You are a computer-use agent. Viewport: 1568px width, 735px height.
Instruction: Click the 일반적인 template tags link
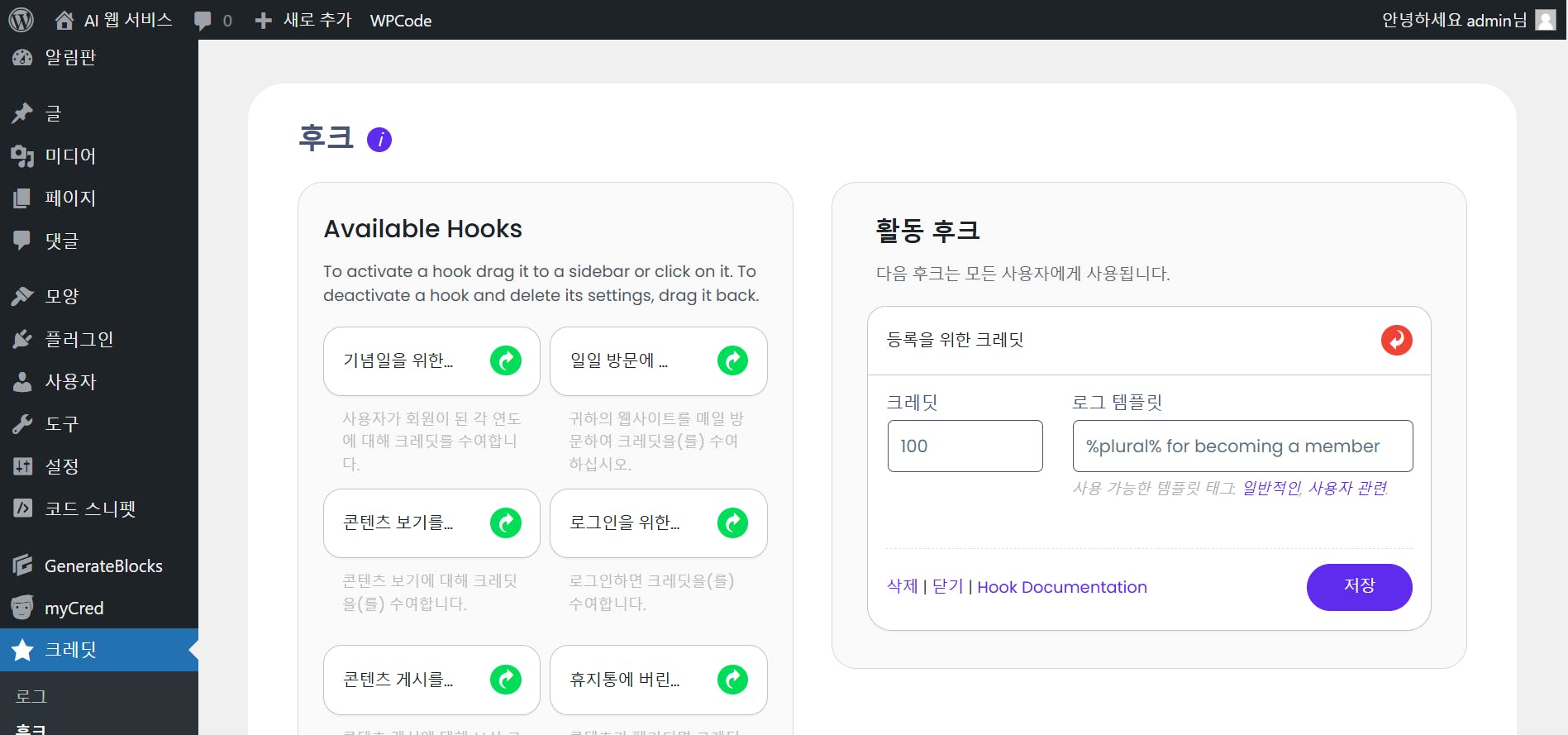(1272, 488)
